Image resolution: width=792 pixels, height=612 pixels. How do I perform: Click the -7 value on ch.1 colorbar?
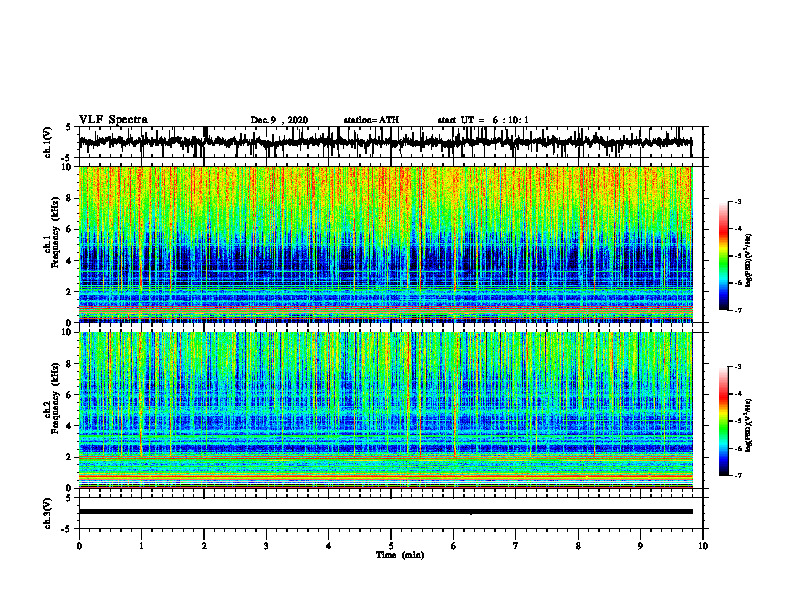click(737, 310)
